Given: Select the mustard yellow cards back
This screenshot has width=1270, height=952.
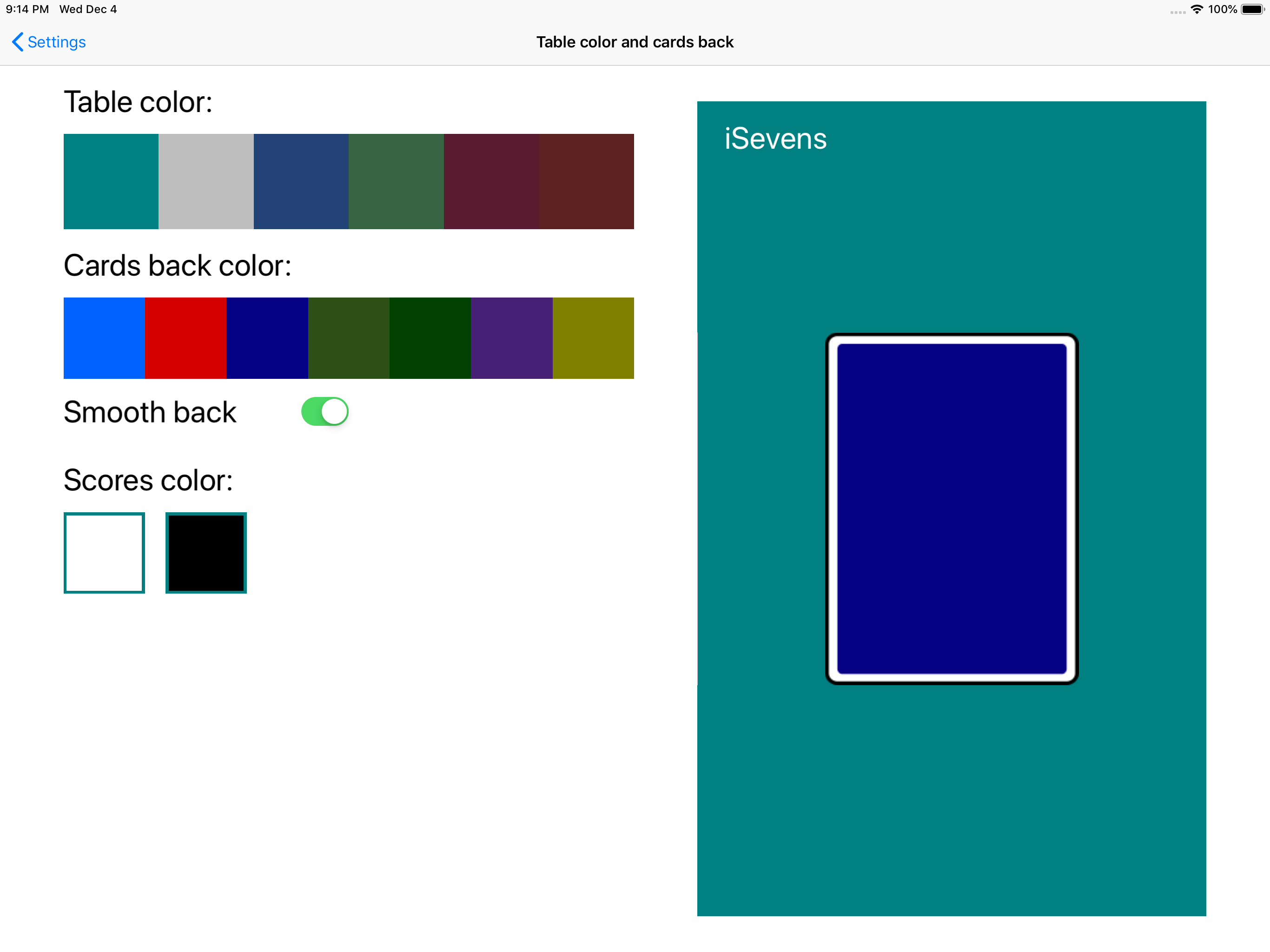Looking at the screenshot, I should pyautogui.click(x=593, y=338).
